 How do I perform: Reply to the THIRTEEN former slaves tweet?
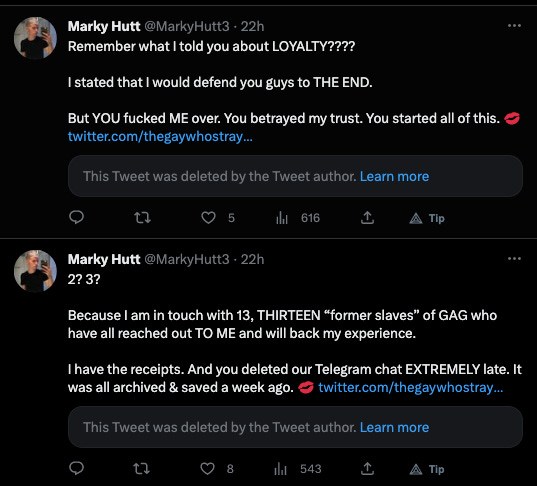76,468
